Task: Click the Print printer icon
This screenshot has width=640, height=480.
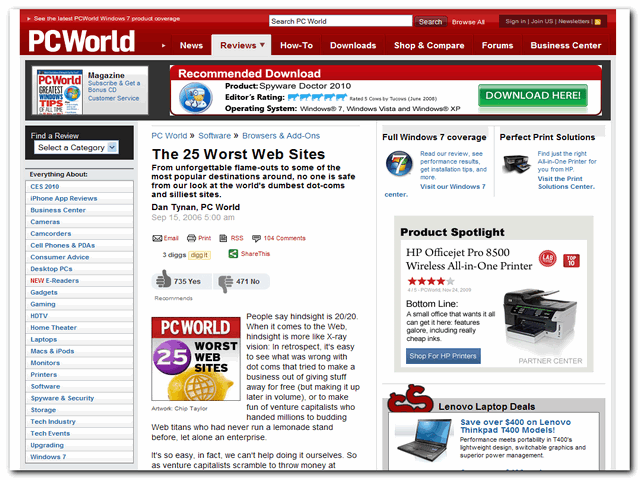Action: 191,238
